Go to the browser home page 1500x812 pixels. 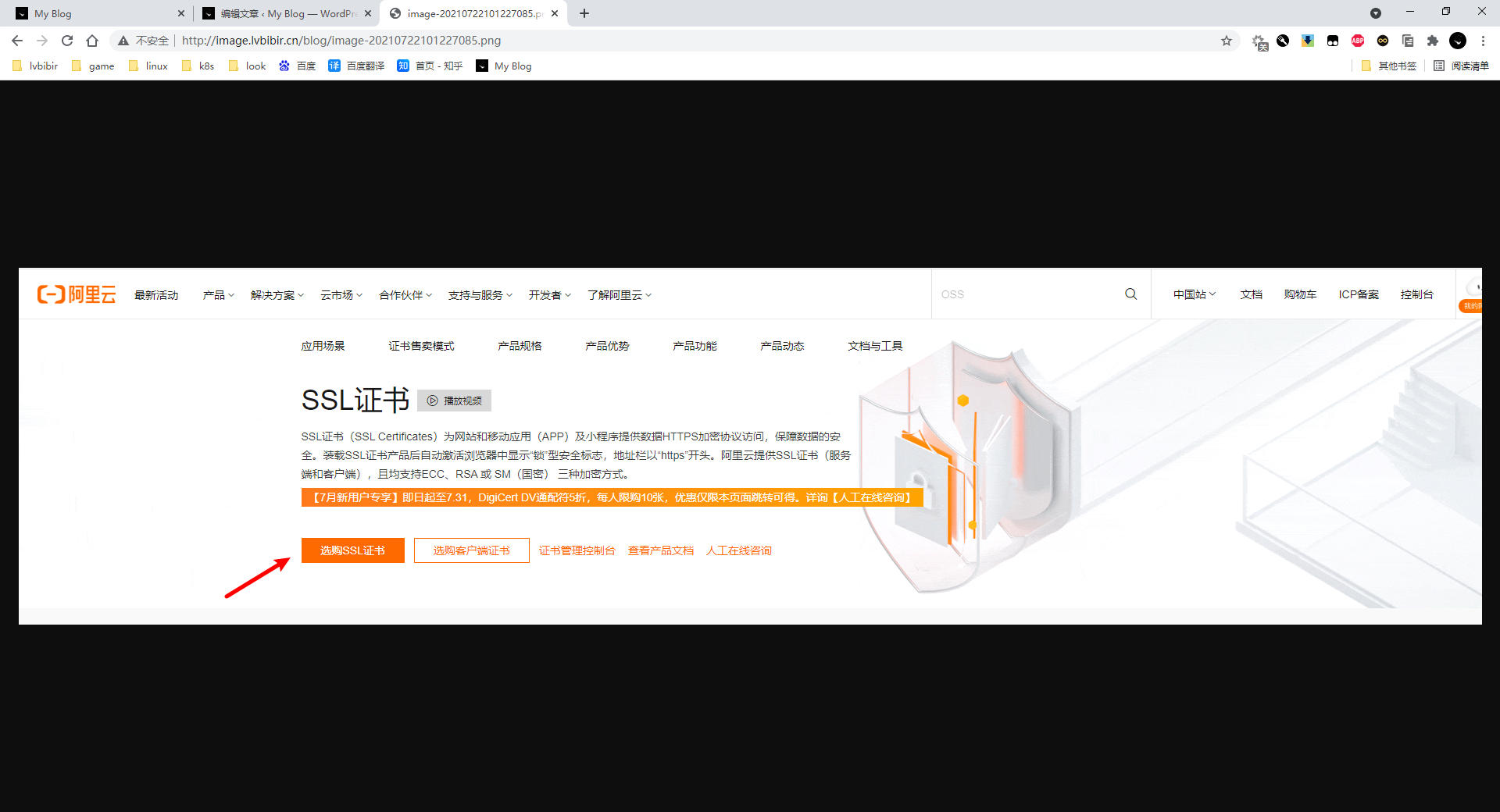92,41
